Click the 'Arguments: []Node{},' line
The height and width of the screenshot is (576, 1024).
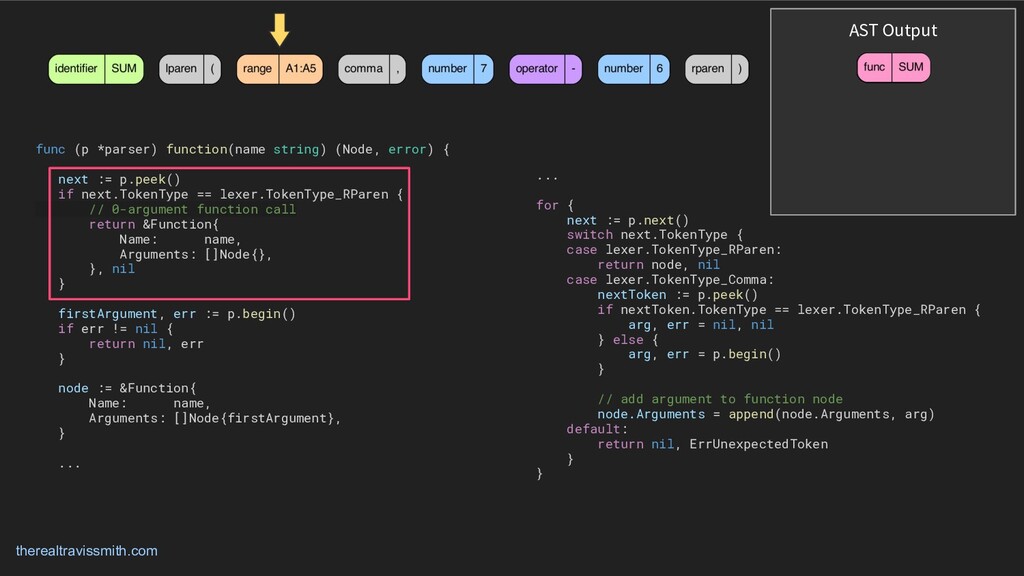pyautogui.click(x=195, y=254)
